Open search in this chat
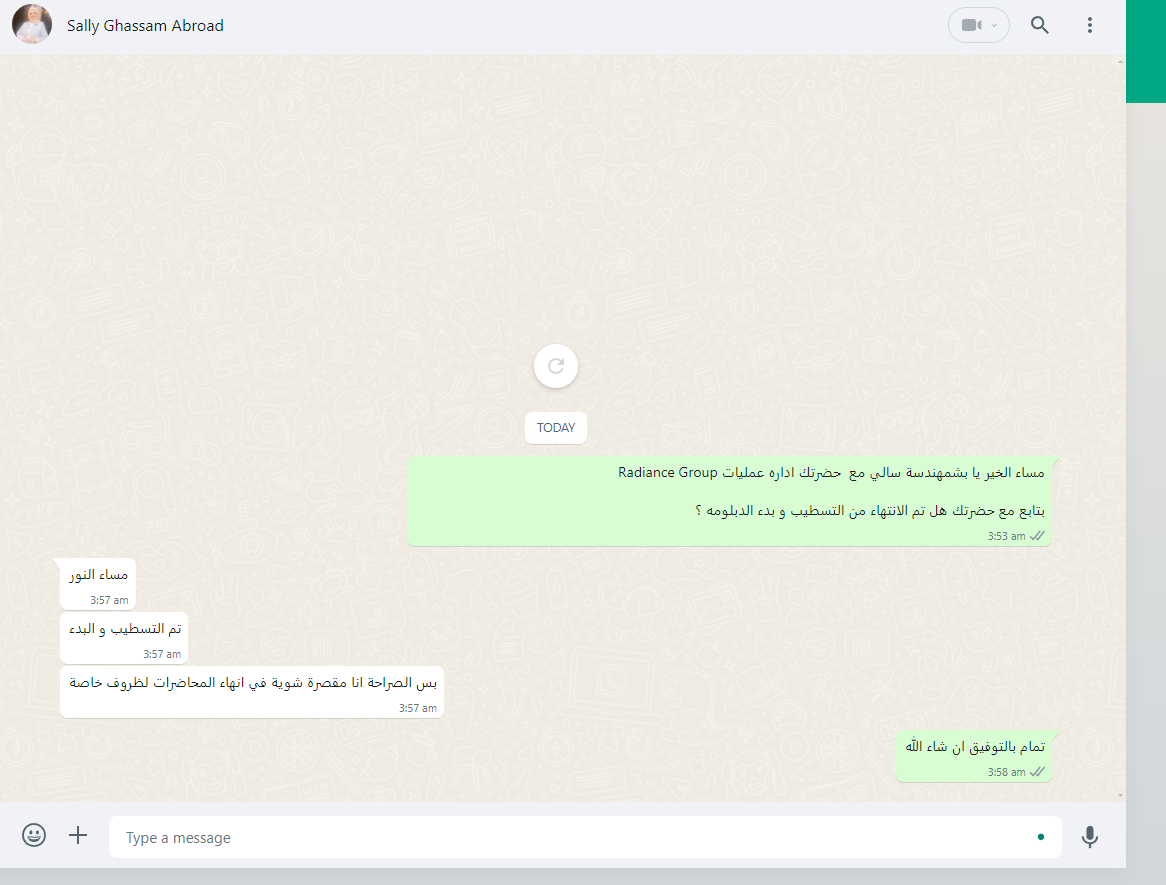1166x885 pixels. pos(1040,25)
